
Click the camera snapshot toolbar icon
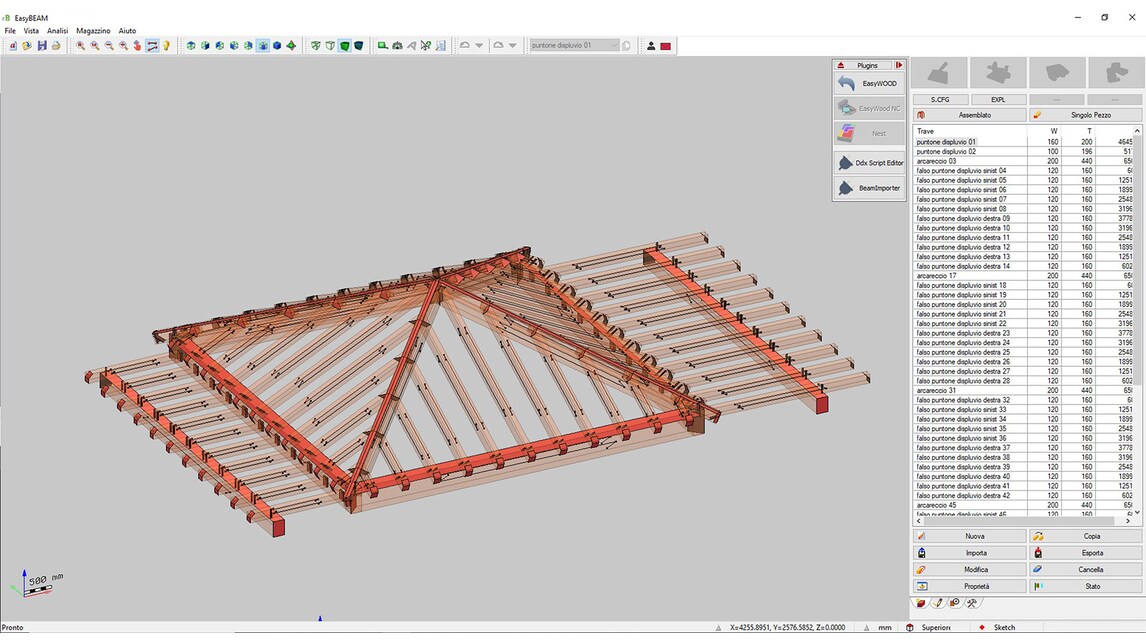(x=397, y=45)
